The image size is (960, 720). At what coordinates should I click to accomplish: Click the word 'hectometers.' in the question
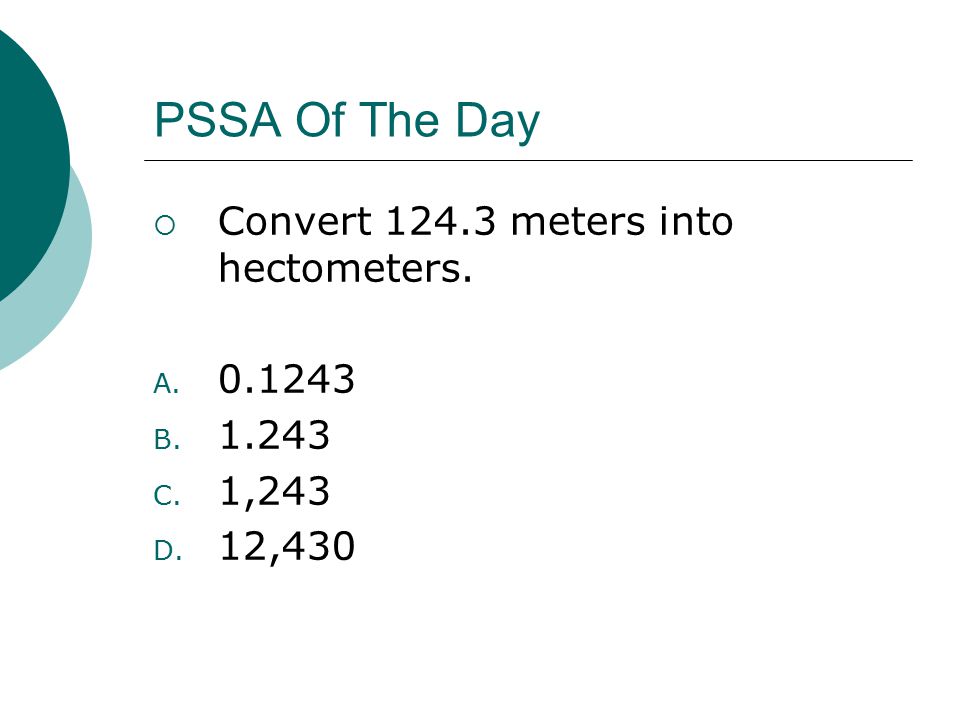pyautogui.click(x=346, y=268)
